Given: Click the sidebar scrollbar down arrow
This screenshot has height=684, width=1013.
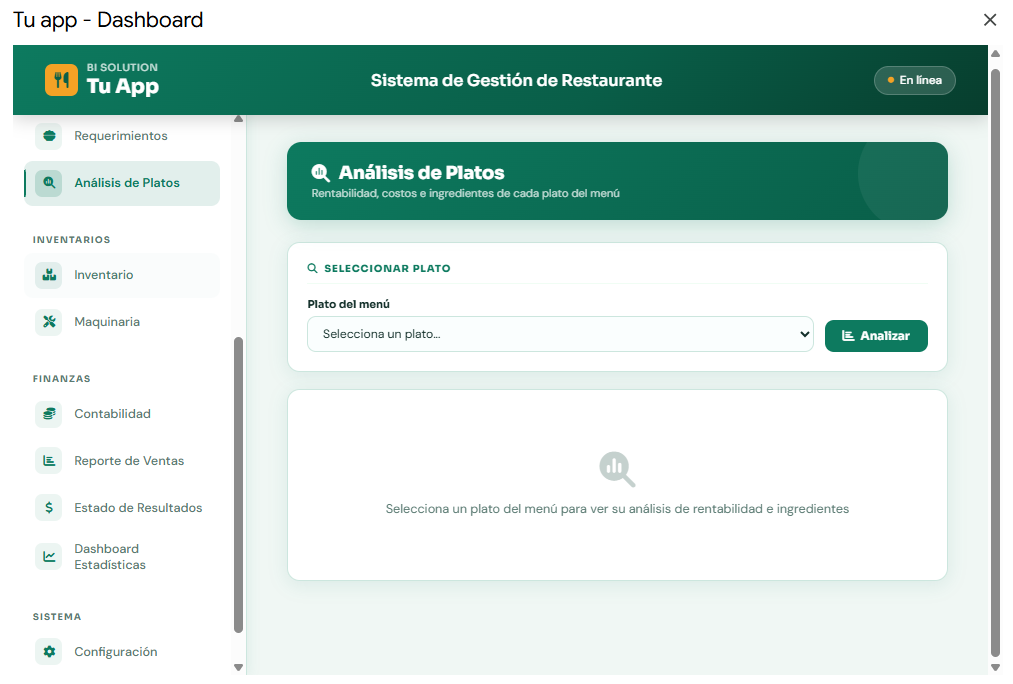Looking at the screenshot, I should [x=238, y=667].
